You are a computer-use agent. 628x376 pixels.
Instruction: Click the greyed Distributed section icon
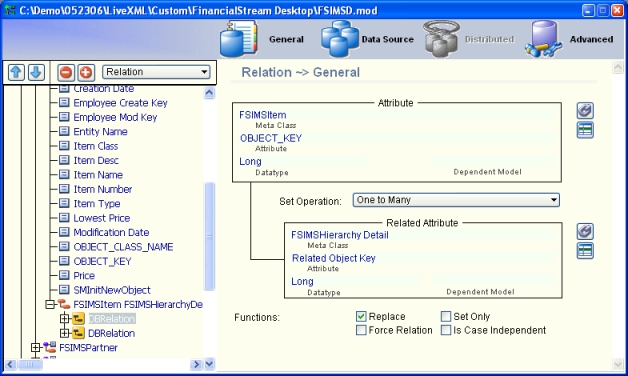point(441,39)
